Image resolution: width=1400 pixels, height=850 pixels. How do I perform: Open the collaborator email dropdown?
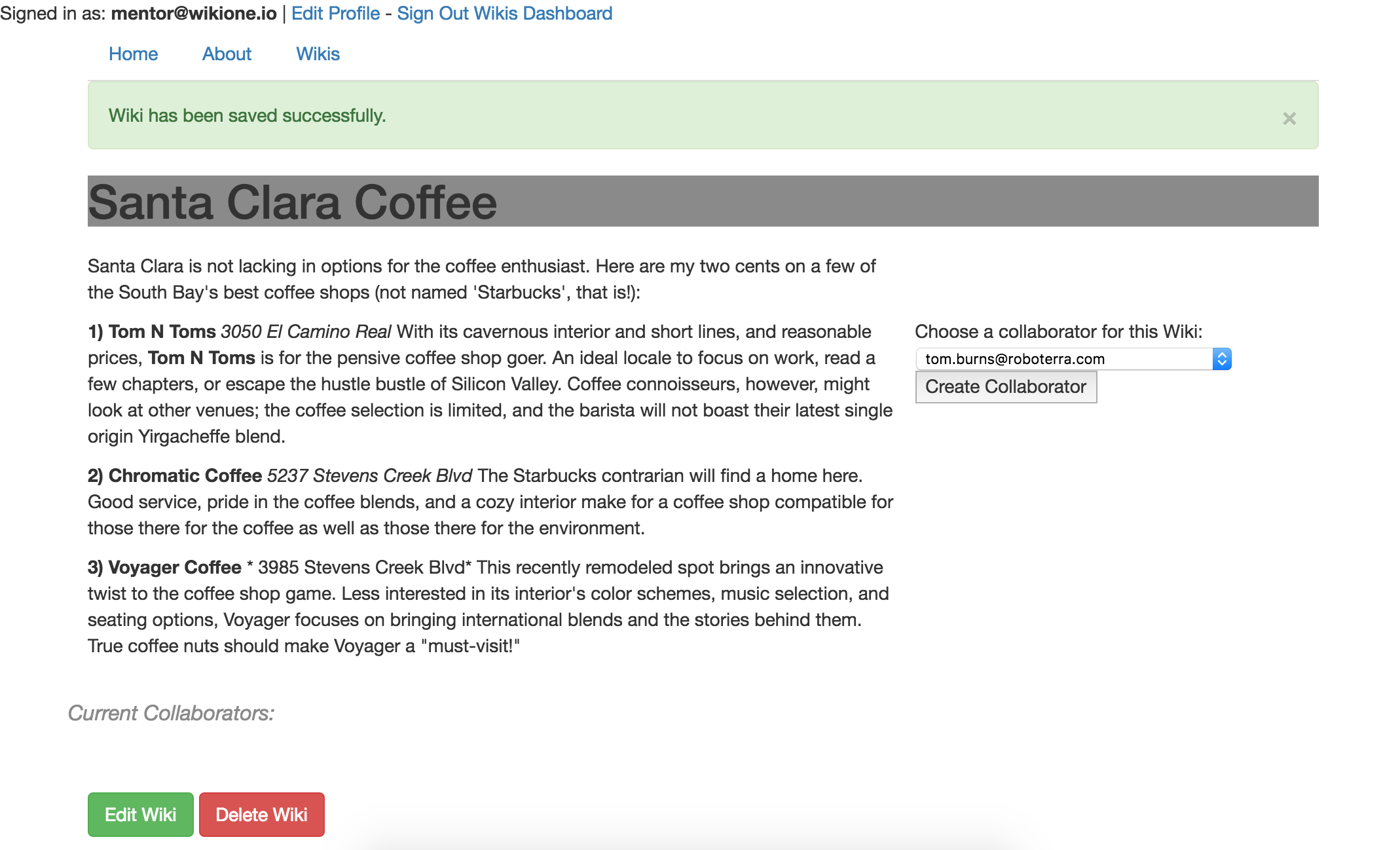pos(1073,359)
